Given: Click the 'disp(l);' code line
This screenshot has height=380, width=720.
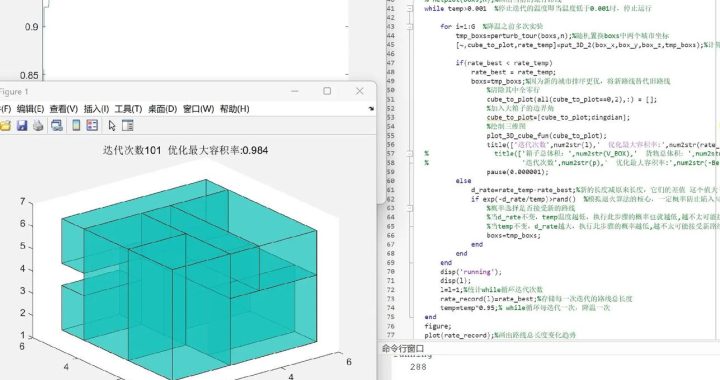Looking at the screenshot, I should pos(456,280).
